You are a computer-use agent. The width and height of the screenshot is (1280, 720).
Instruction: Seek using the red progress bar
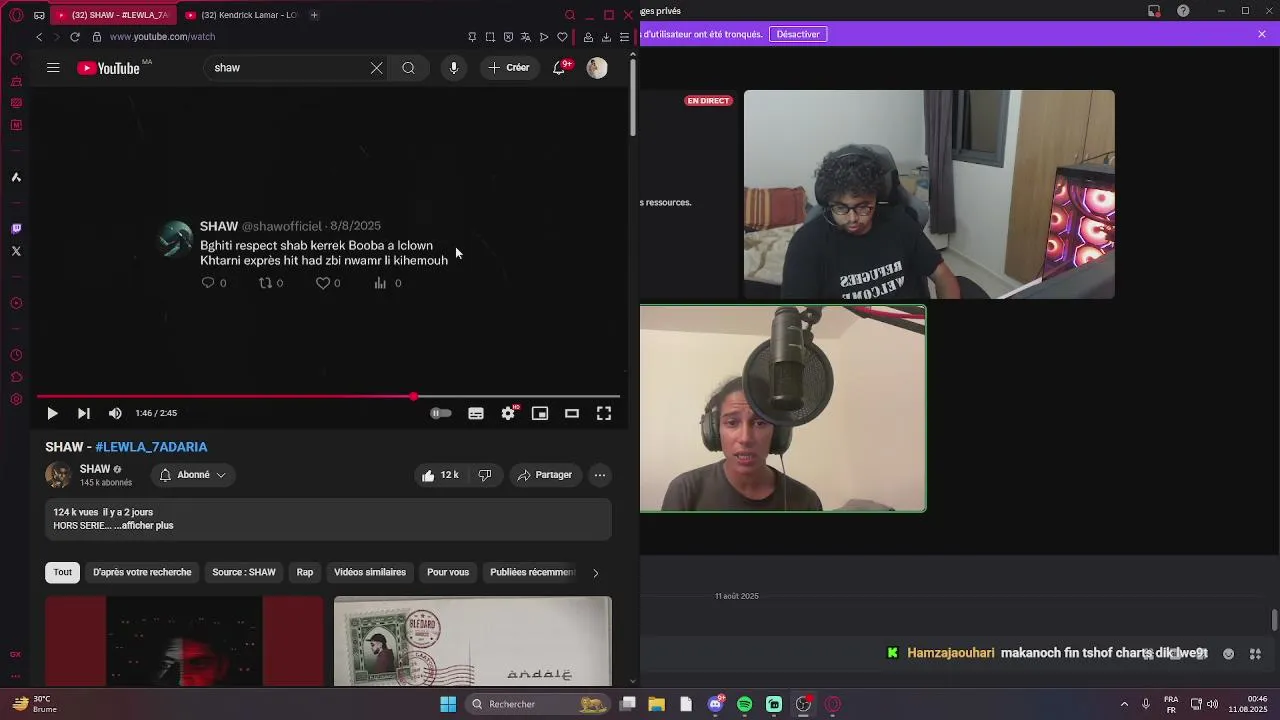328,397
